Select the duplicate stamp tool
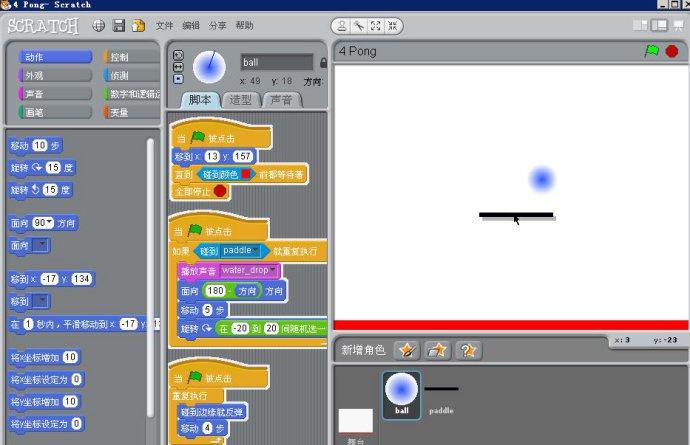The width and height of the screenshot is (690, 445). pyautogui.click(x=341, y=26)
